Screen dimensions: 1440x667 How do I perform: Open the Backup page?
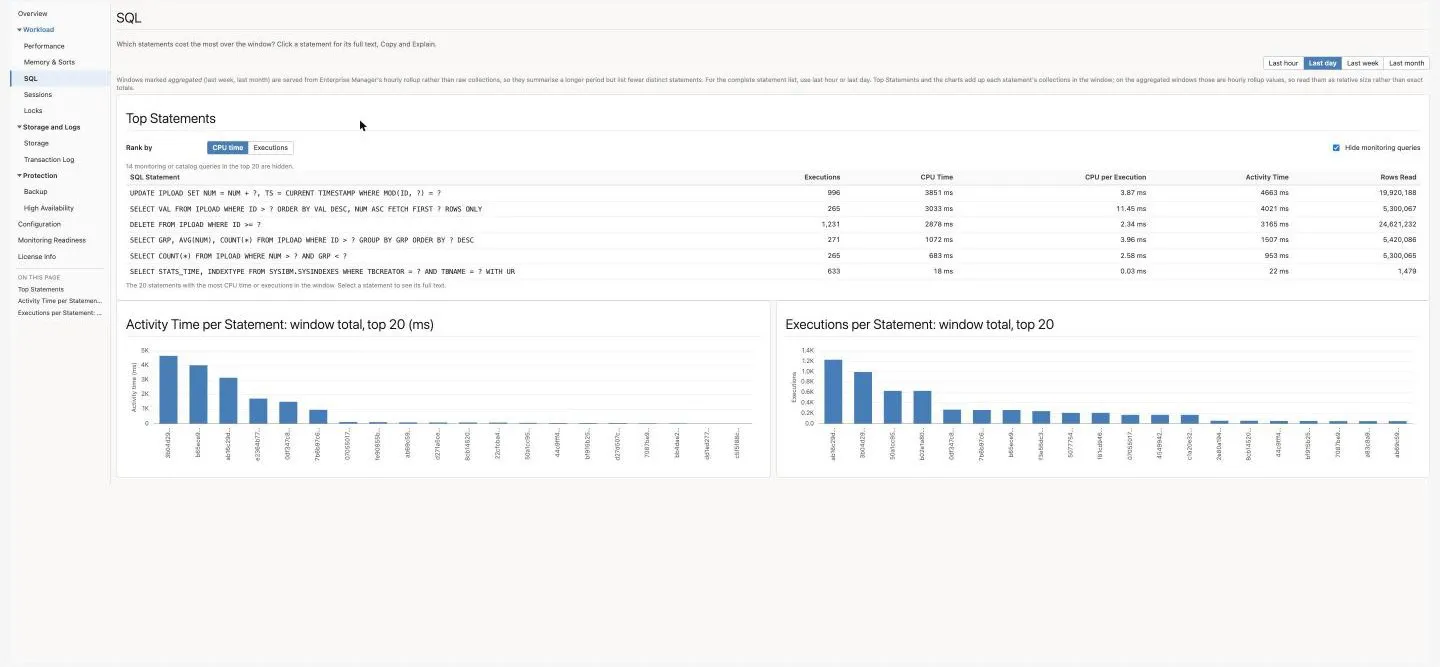click(35, 191)
